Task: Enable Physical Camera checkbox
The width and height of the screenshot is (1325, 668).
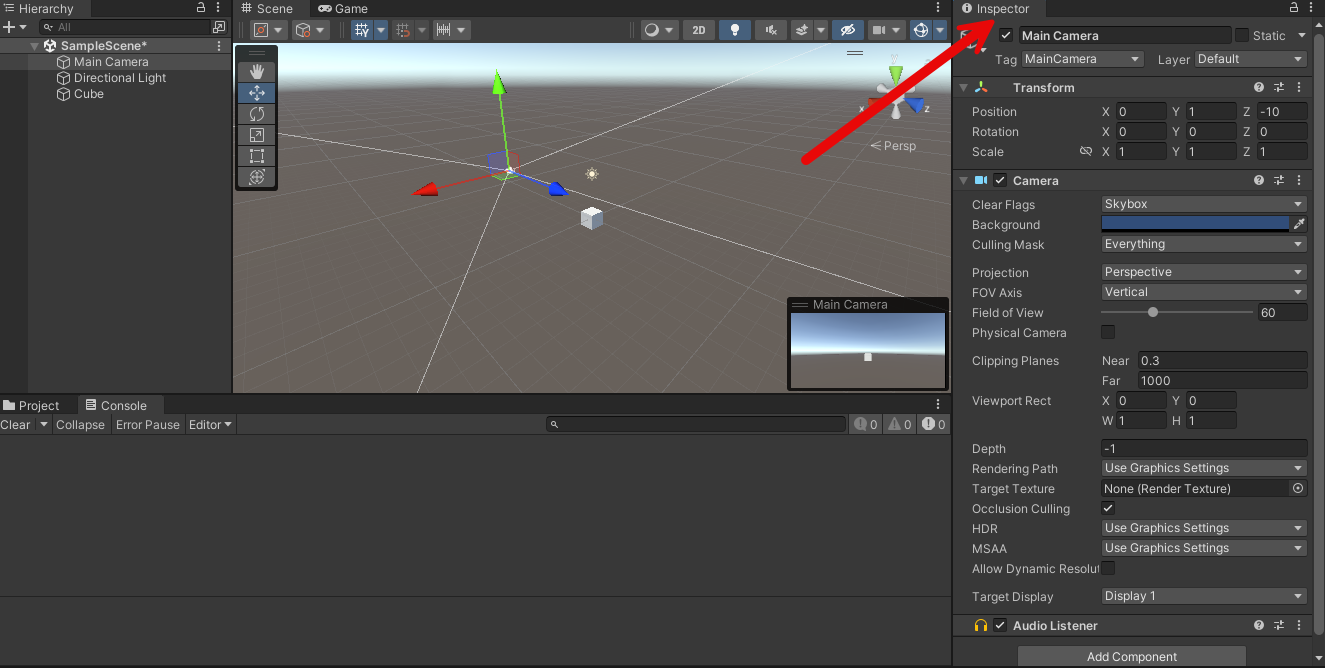Action: pos(1108,332)
